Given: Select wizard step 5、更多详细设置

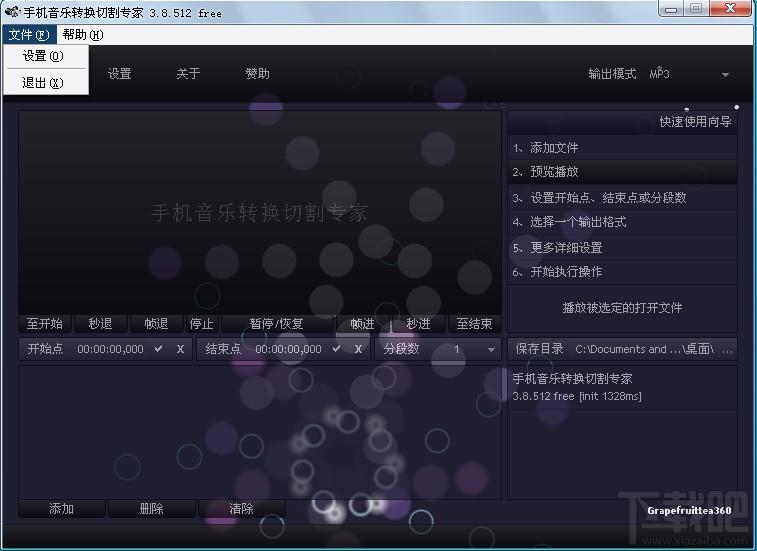Looking at the screenshot, I should click(x=622, y=248).
